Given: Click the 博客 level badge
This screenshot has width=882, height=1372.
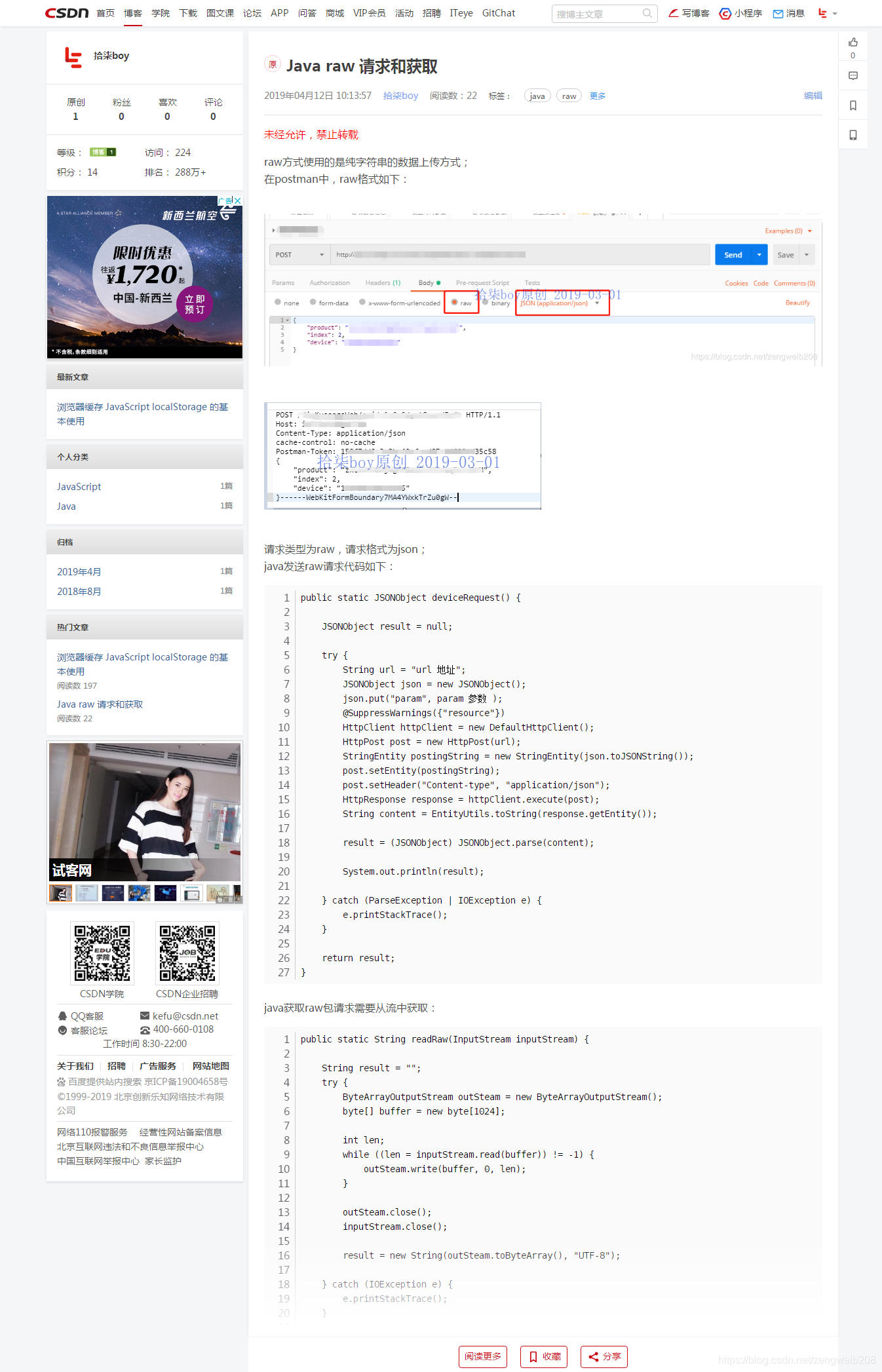Looking at the screenshot, I should (x=103, y=152).
